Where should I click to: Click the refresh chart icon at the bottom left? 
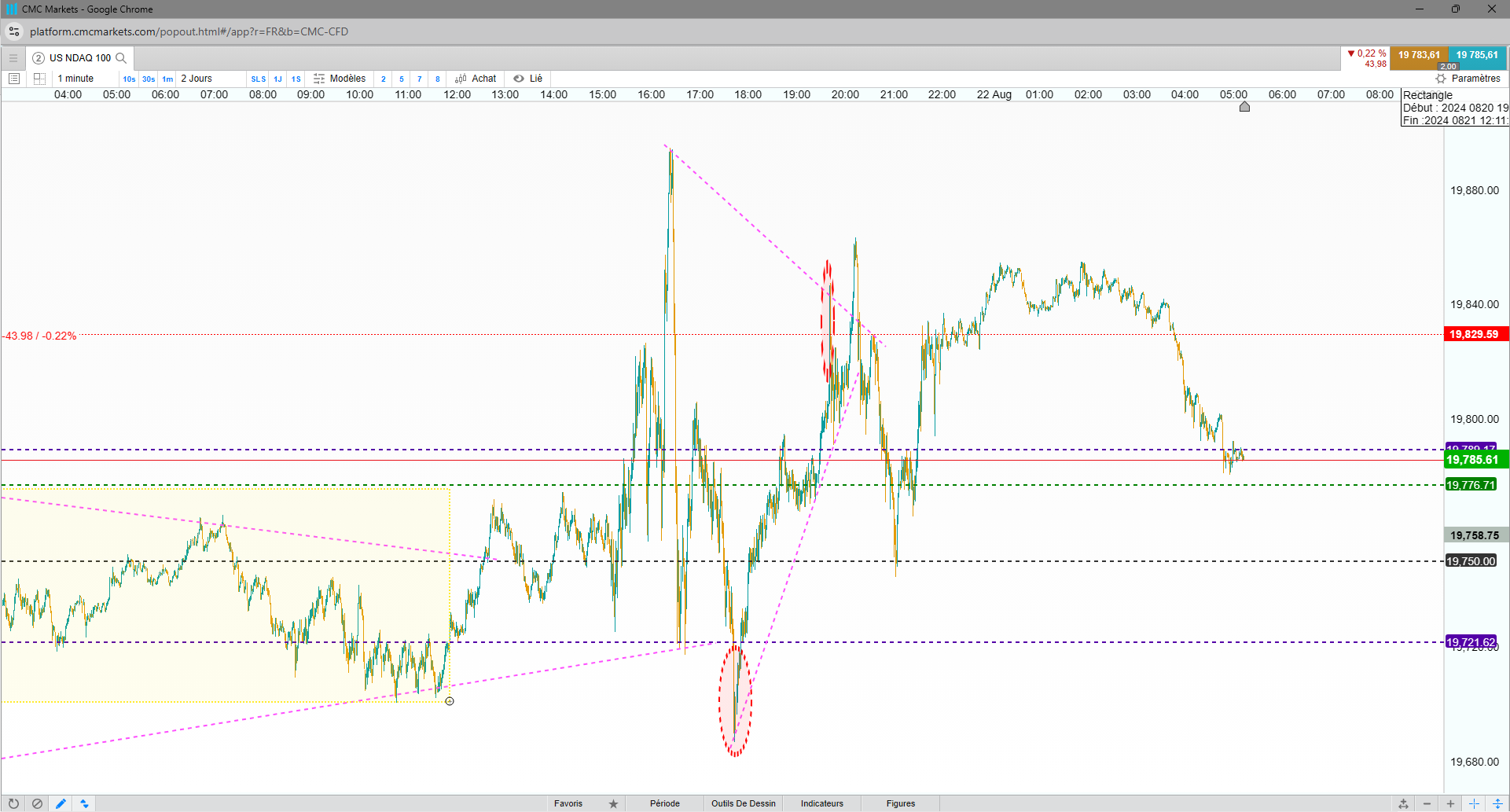point(13,803)
